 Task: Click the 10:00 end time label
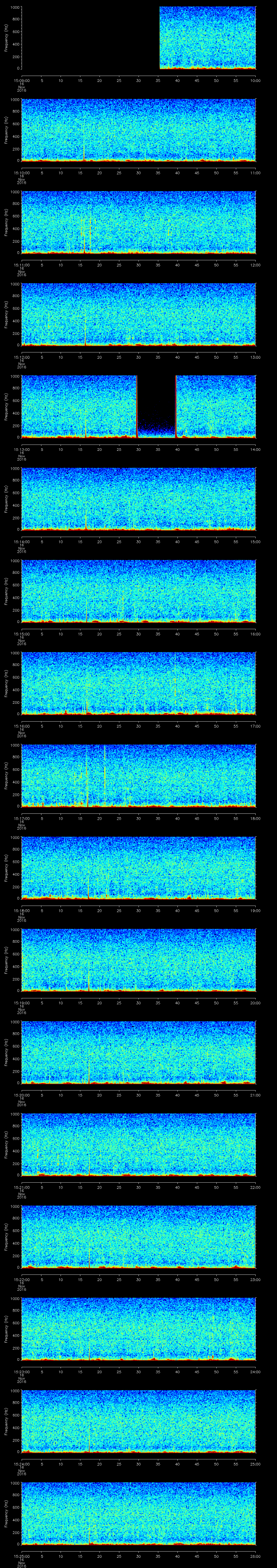(255, 80)
